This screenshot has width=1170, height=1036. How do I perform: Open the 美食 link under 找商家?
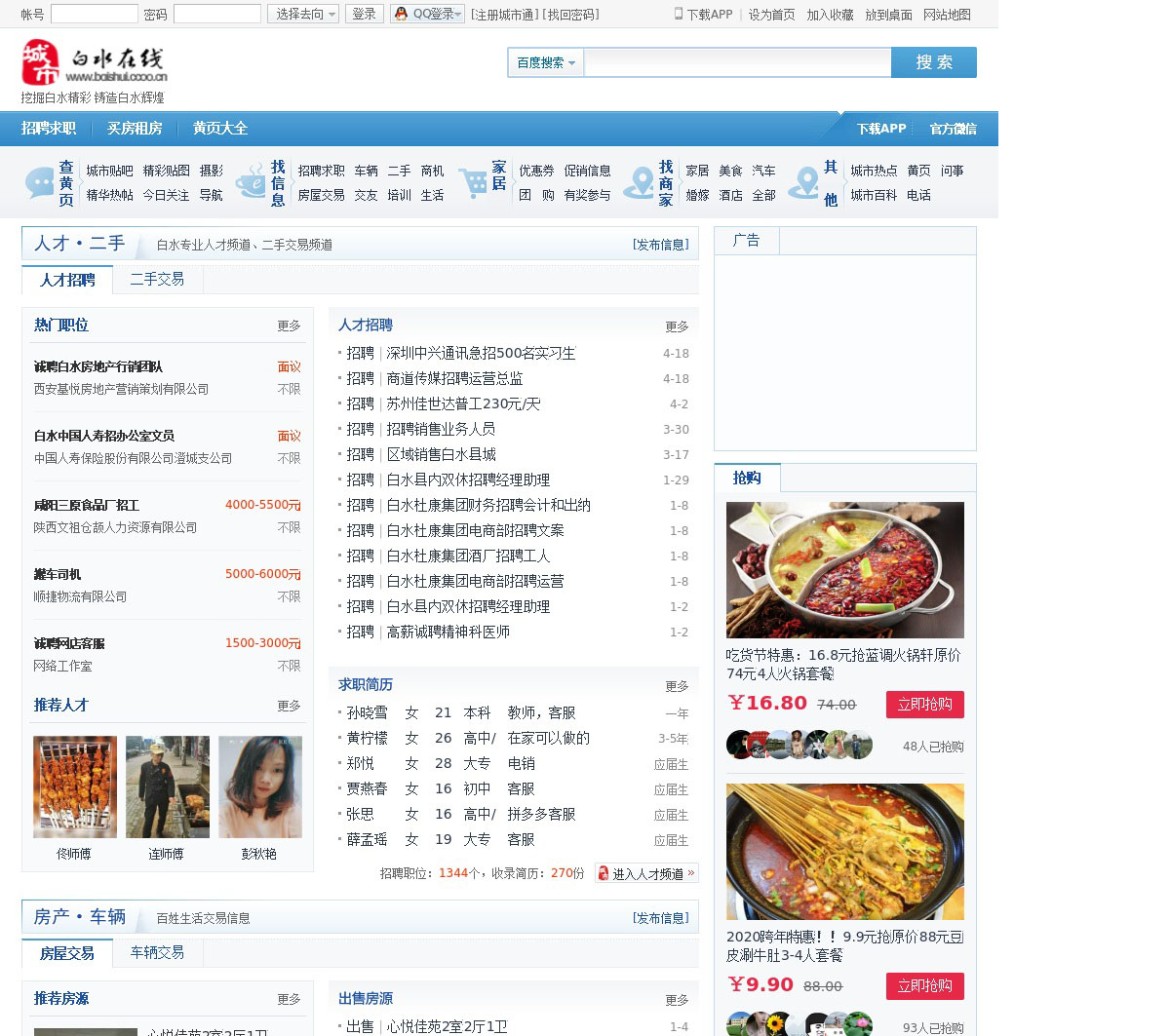click(730, 171)
